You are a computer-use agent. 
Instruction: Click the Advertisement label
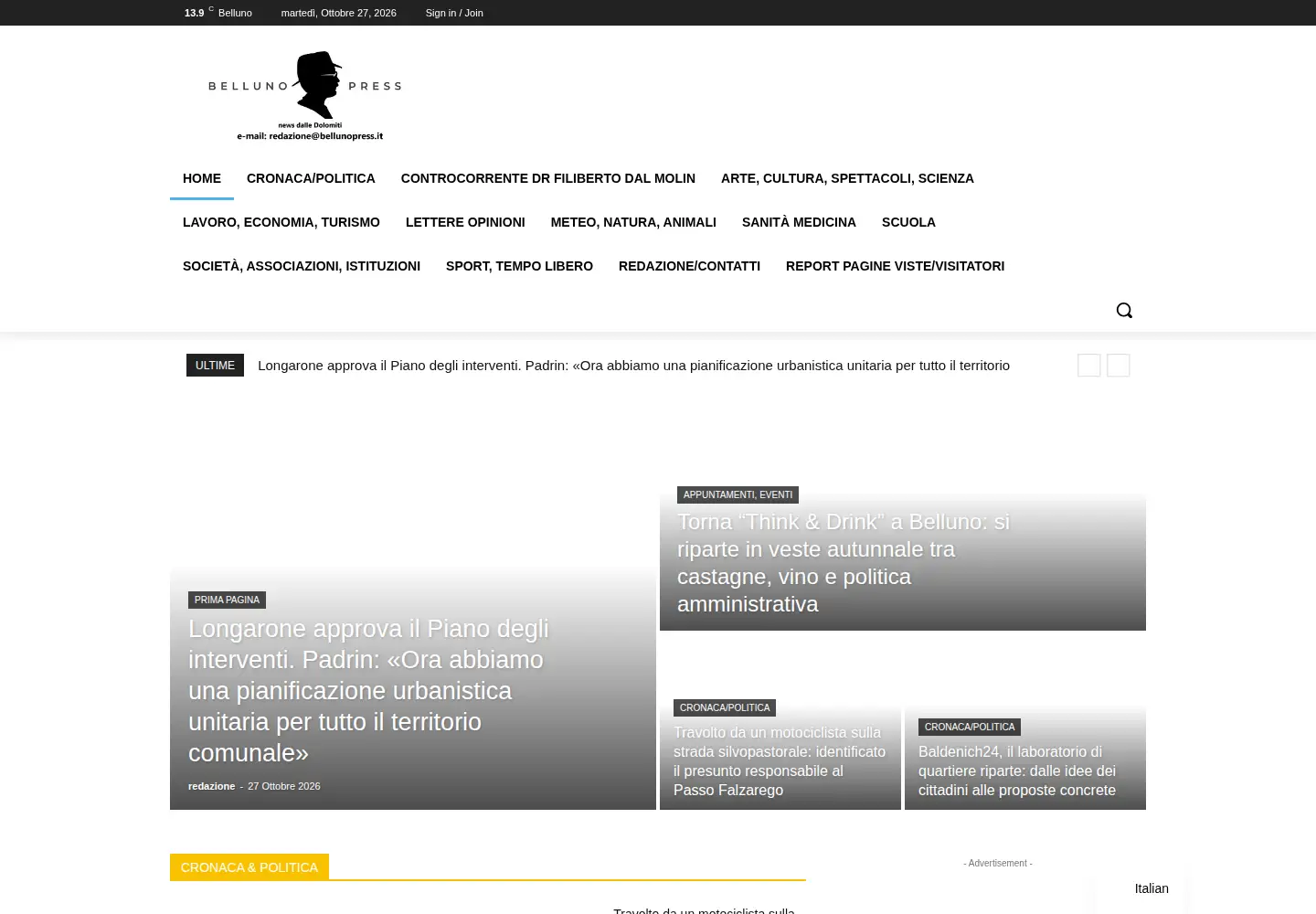click(998, 863)
